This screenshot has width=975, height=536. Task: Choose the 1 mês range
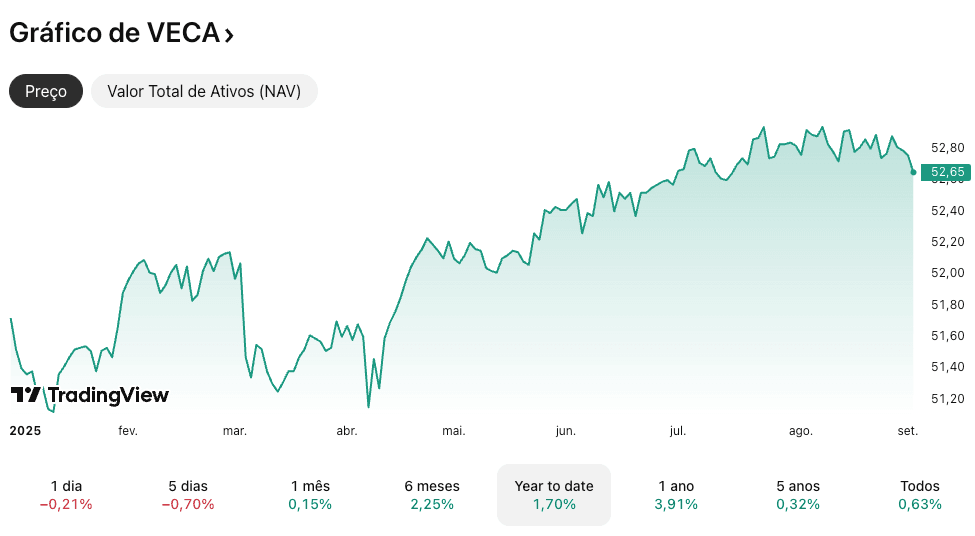[x=310, y=495]
